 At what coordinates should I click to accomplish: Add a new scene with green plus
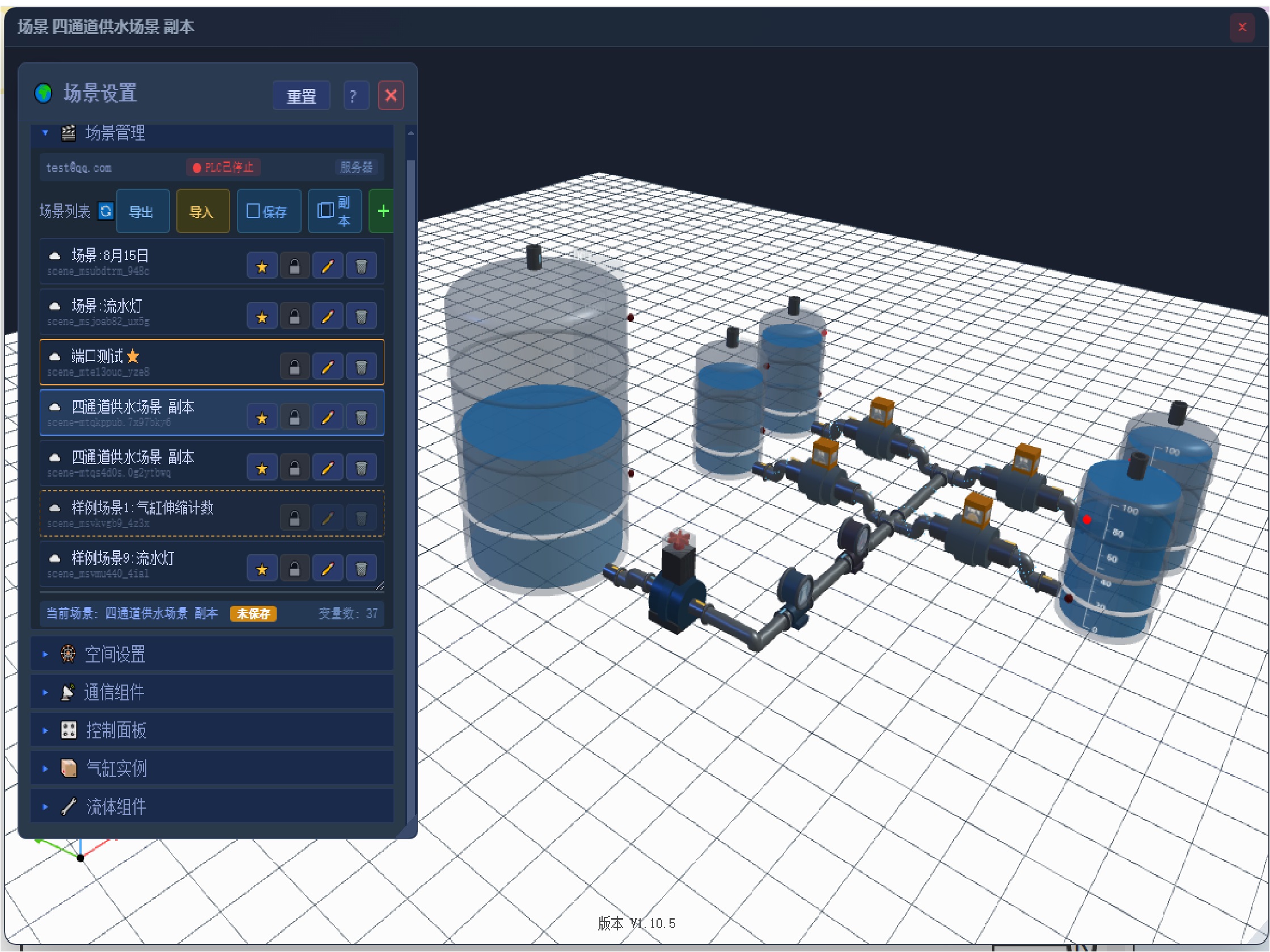[x=382, y=211]
